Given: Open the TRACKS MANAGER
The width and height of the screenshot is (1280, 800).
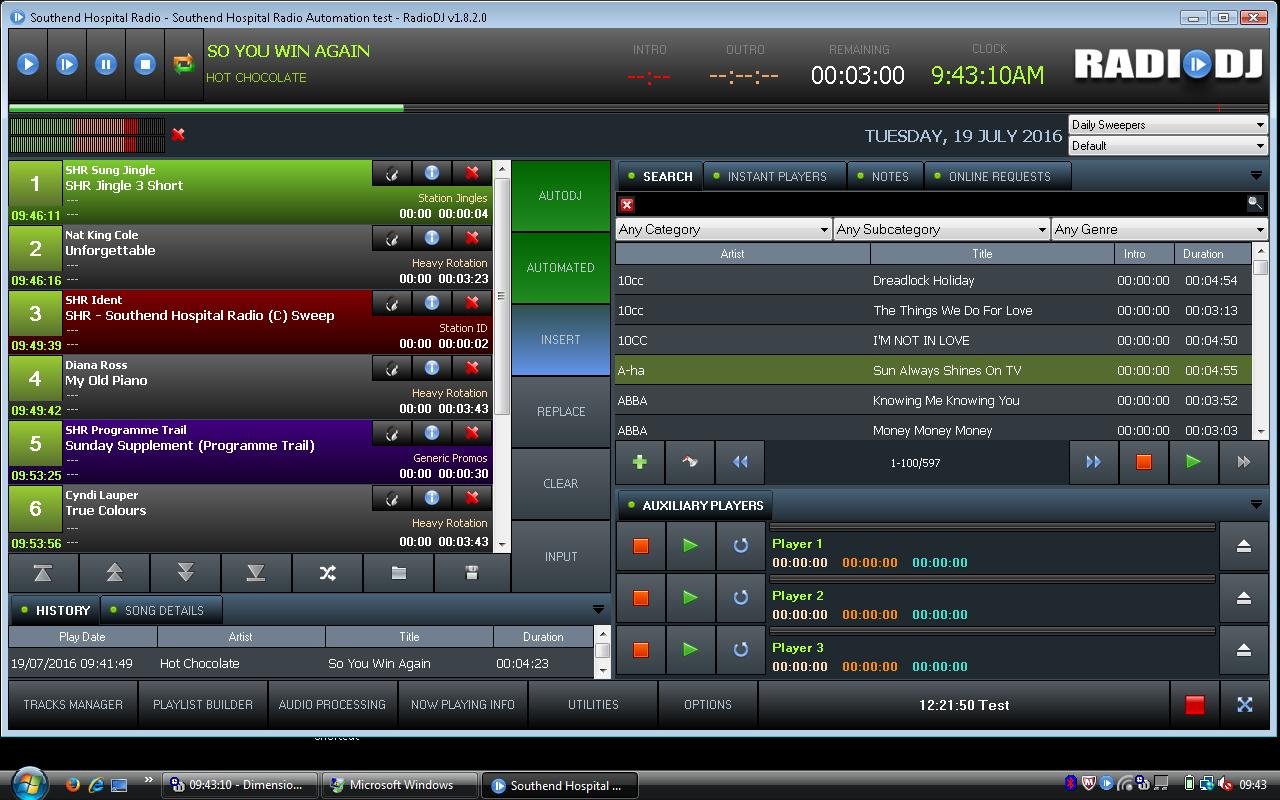Looking at the screenshot, I should [x=73, y=705].
